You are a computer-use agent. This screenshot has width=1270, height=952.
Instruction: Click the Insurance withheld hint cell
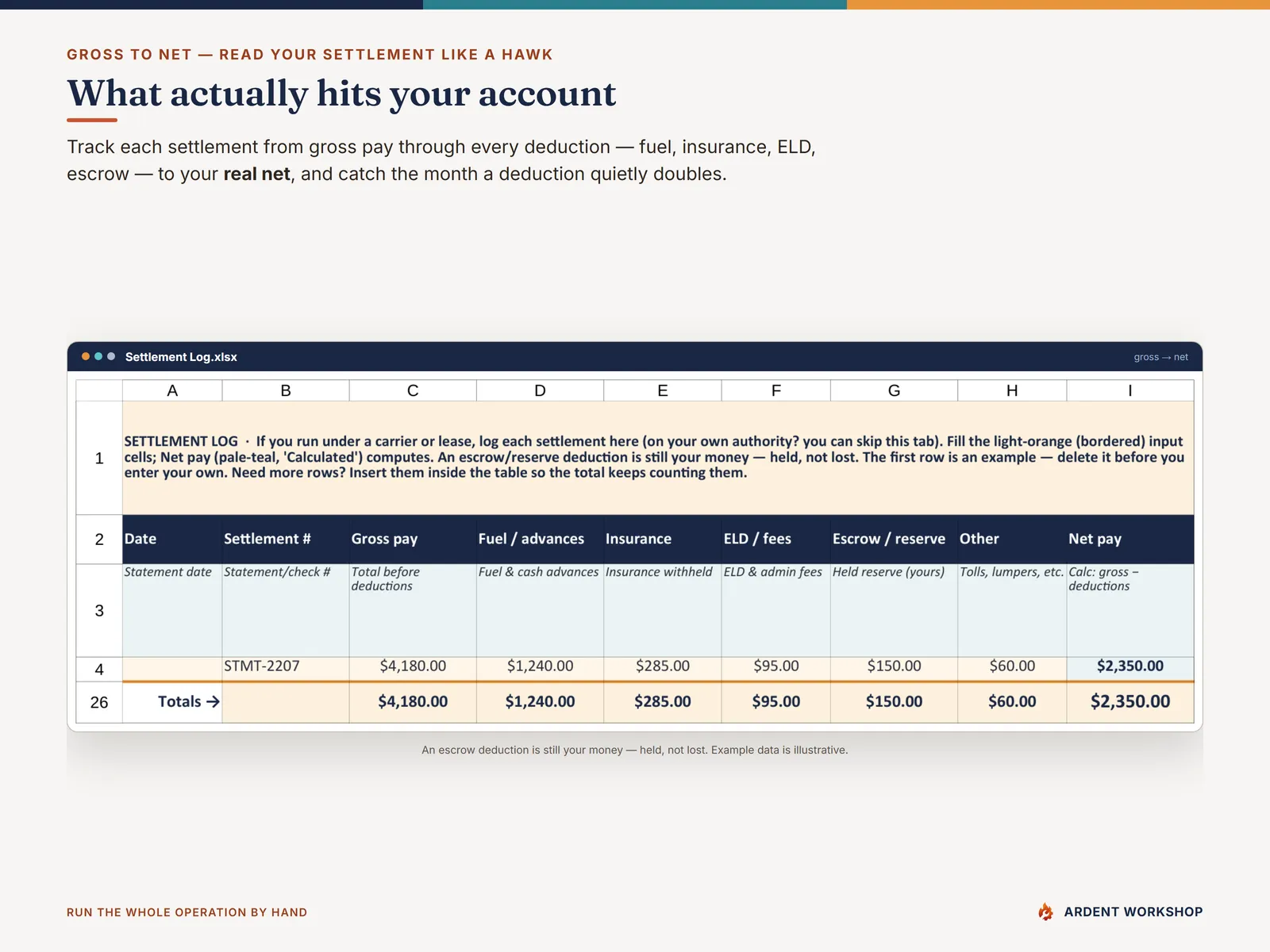[663, 610]
